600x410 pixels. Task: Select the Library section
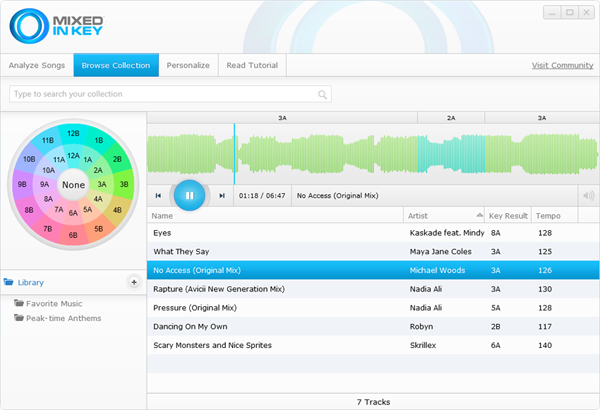[30, 283]
